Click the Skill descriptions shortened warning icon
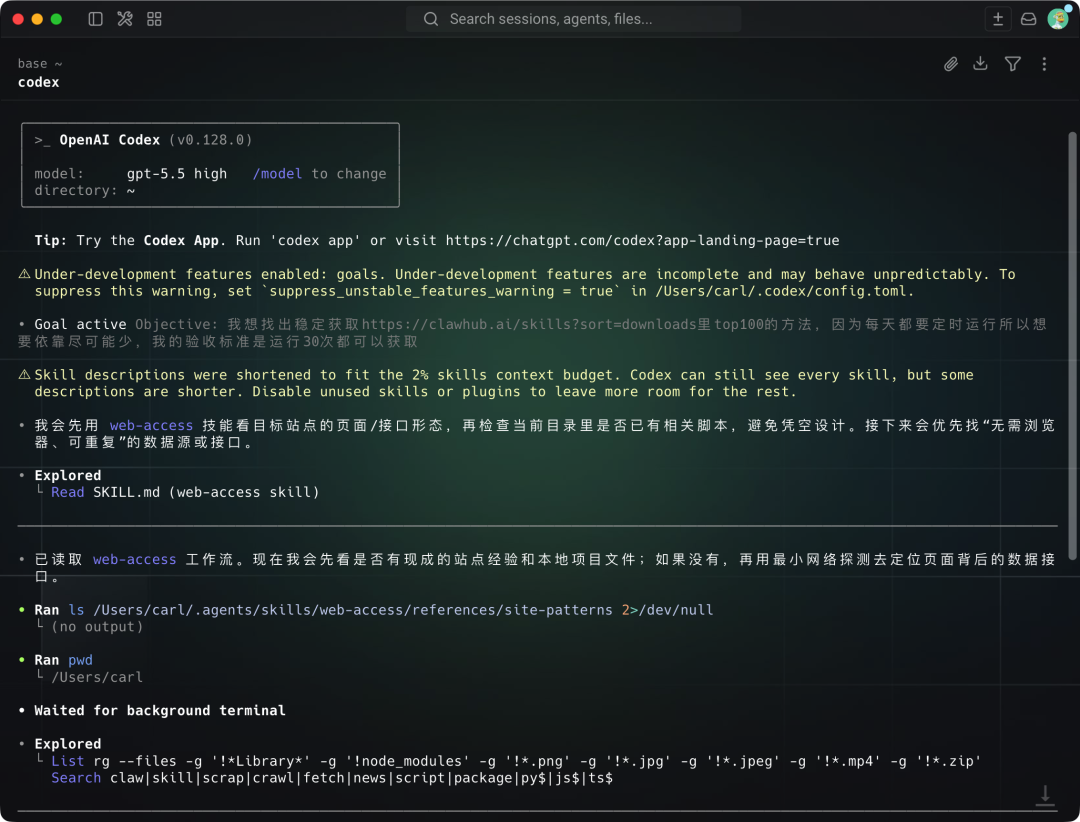Image resolution: width=1080 pixels, height=822 pixels. [x=24, y=375]
